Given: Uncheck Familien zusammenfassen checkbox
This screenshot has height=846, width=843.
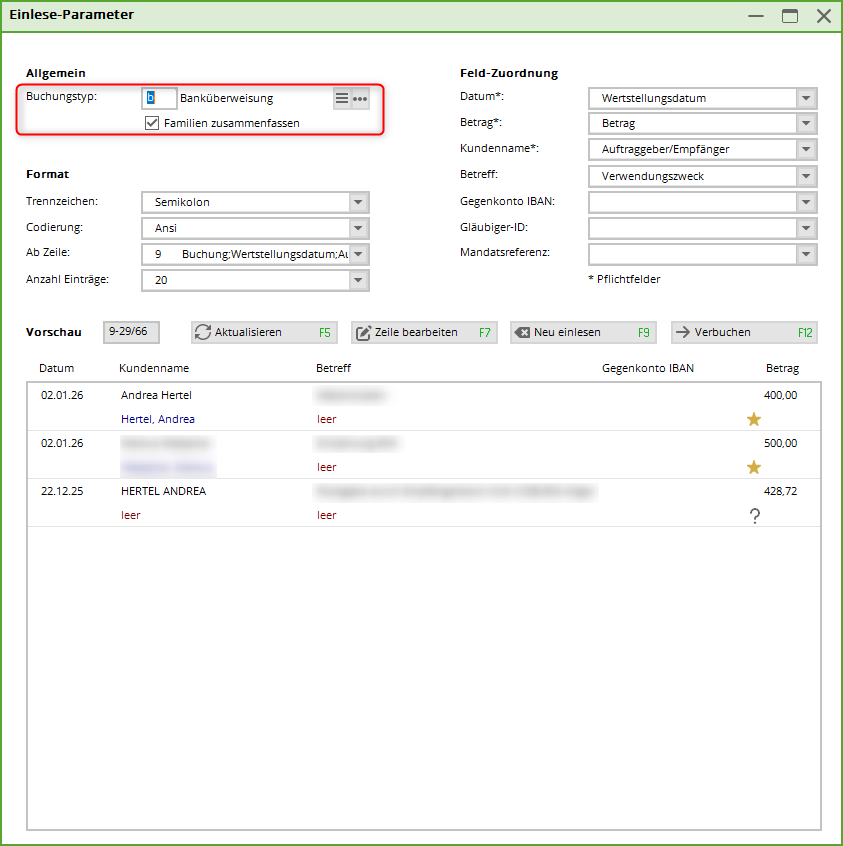Looking at the screenshot, I should [x=153, y=123].
